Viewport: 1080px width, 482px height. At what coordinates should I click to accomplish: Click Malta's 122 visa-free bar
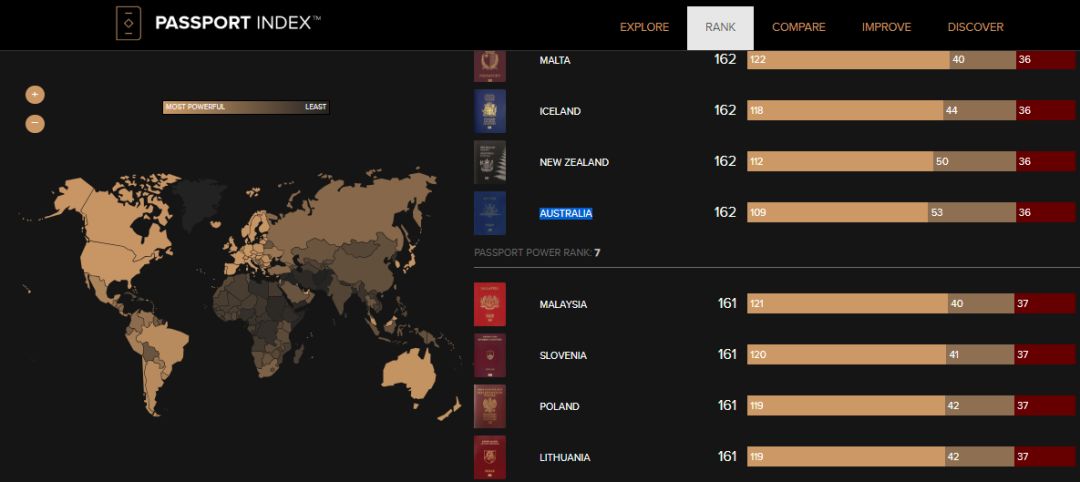tap(848, 60)
